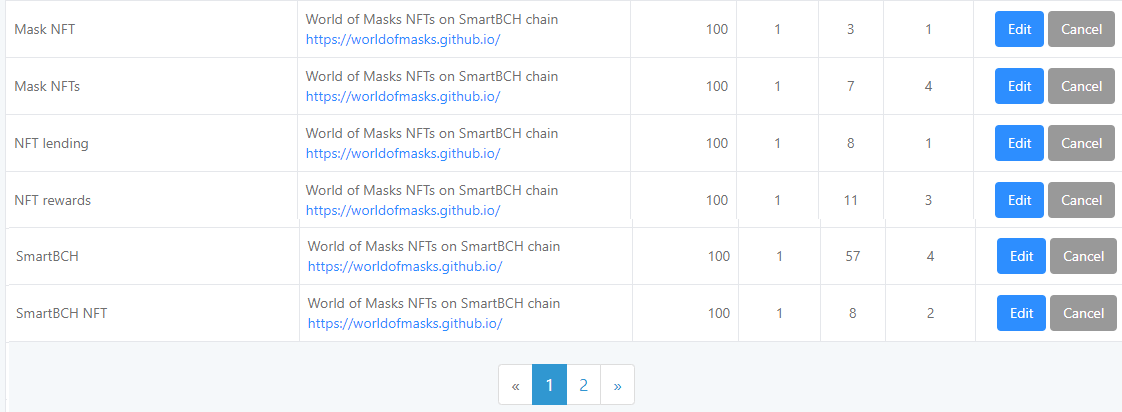This screenshot has height=412, width=1122.
Task: Open worldofmasks link in SmartBCH row
Action: click(x=405, y=266)
